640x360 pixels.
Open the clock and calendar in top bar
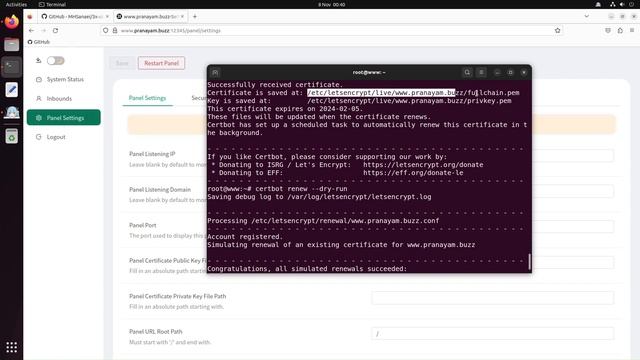click(x=331, y=4)
